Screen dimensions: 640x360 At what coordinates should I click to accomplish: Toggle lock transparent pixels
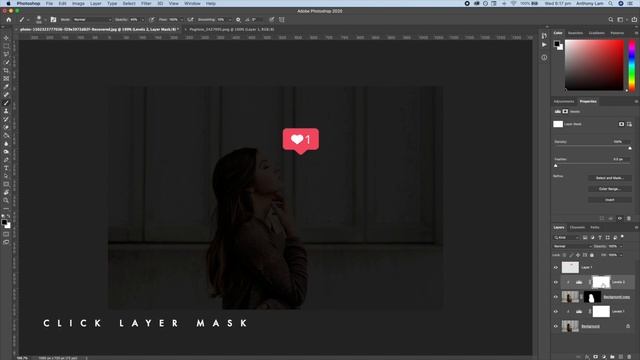[x=564, y=255]
